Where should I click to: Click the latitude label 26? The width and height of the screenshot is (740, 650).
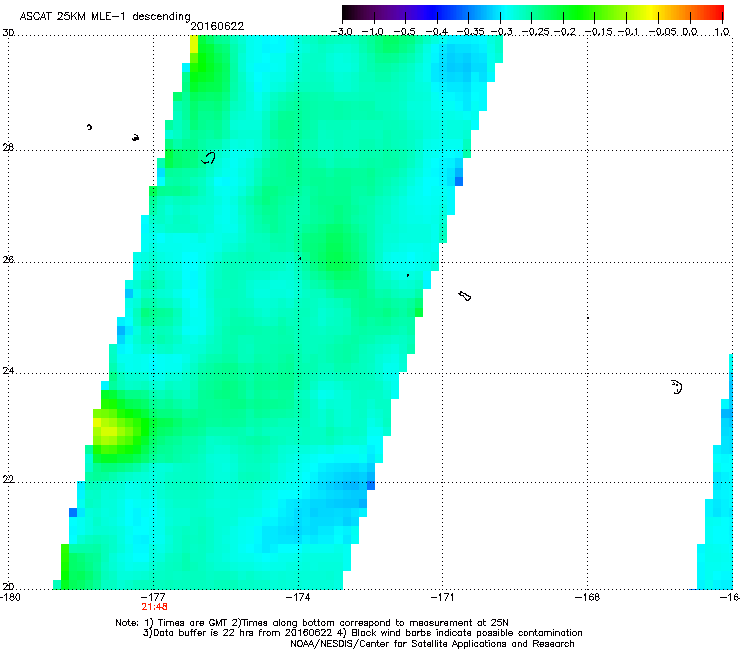[x=8, y=260]
